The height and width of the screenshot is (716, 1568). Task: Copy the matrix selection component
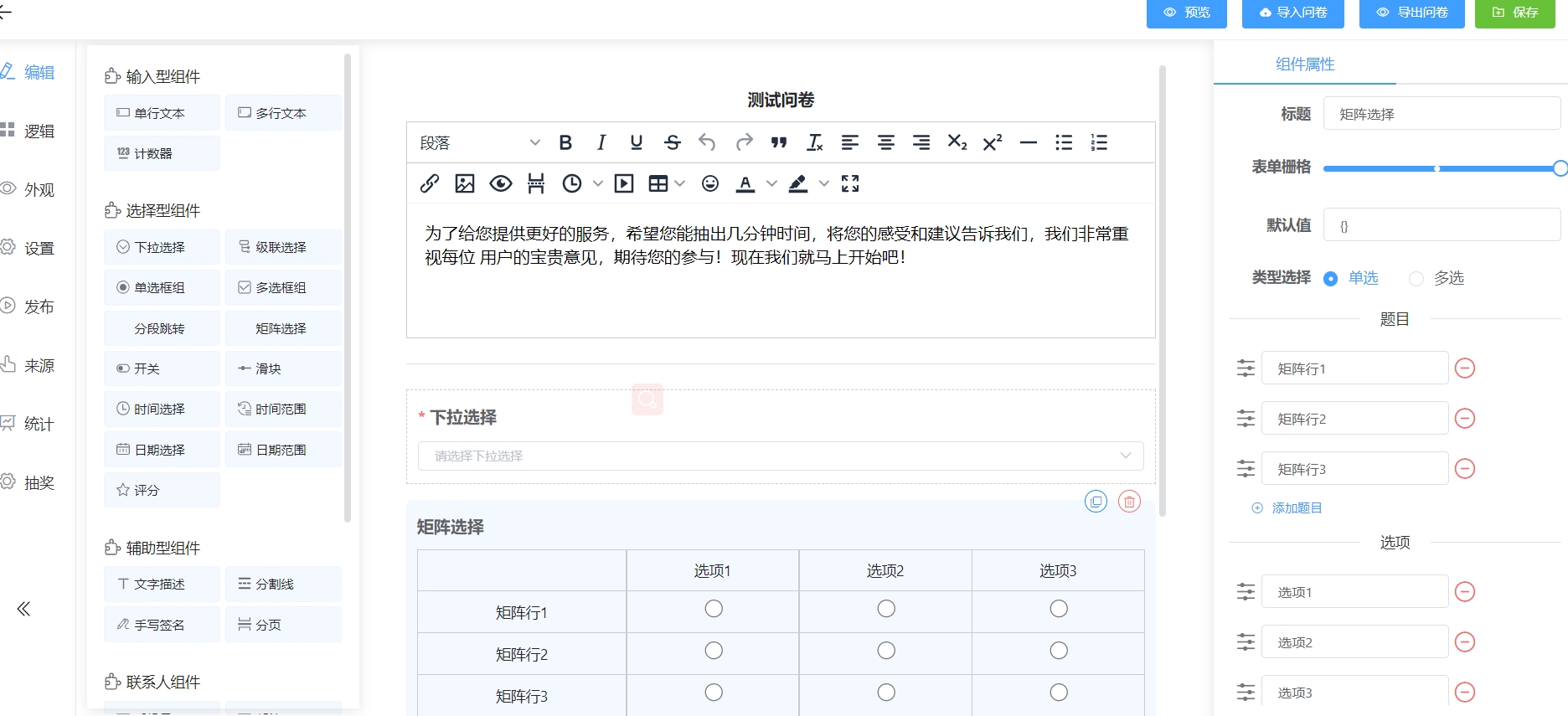(x=1096, y=502)
